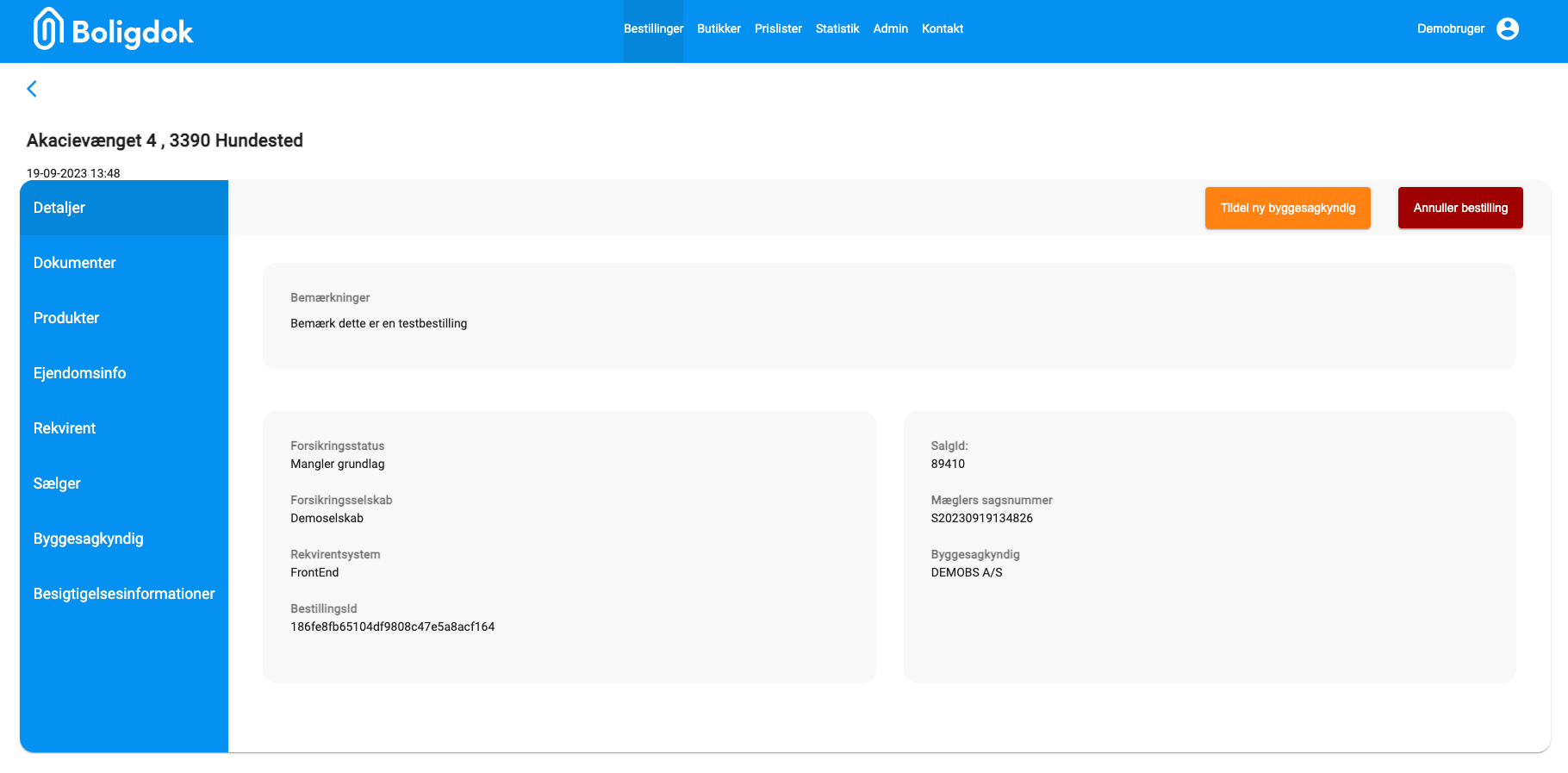Click the BestillingsId value 186fe8fb65104df9808c47e5a8acf164

[x=393, y=627]
